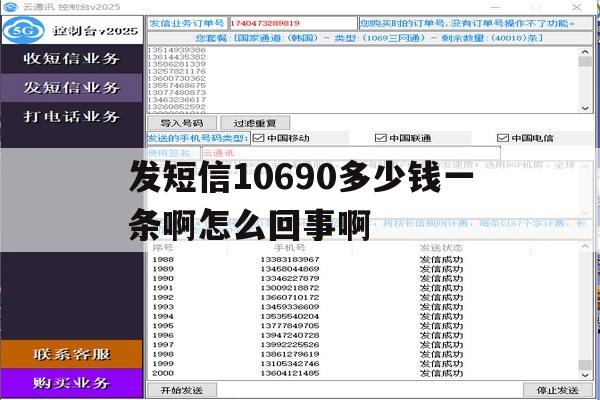Contact support via 联系客服
Screen dimensions: 600x400
pyautogui.click(x=72, y=354)
